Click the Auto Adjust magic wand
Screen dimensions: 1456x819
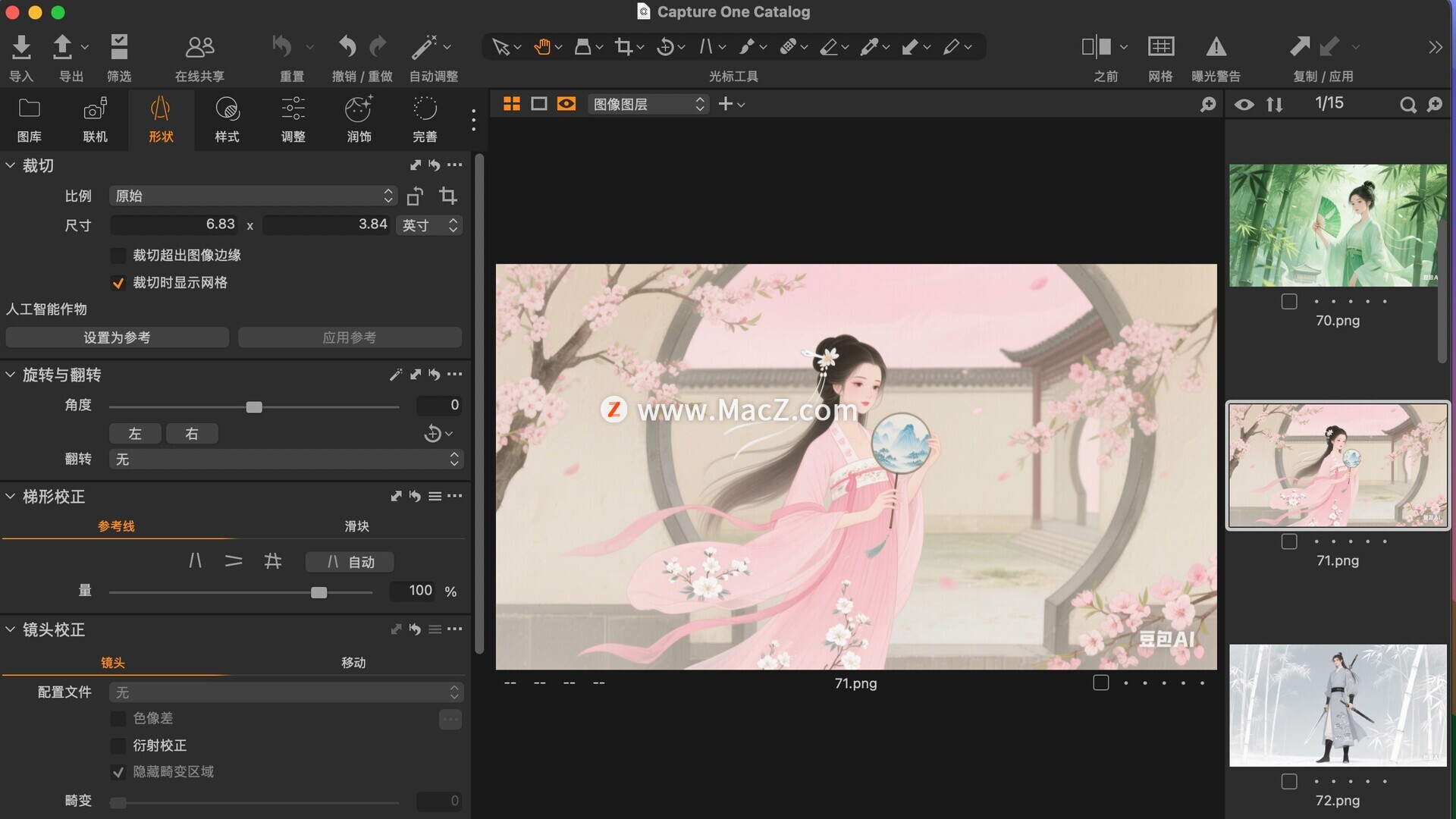[424, 47]
